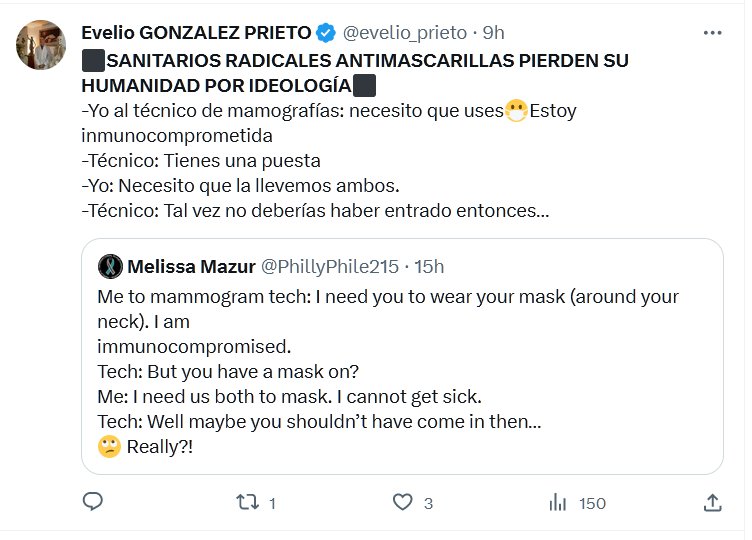Click the blue verified checkmark badge
This screenshot has width=752, height=540.
326,33
